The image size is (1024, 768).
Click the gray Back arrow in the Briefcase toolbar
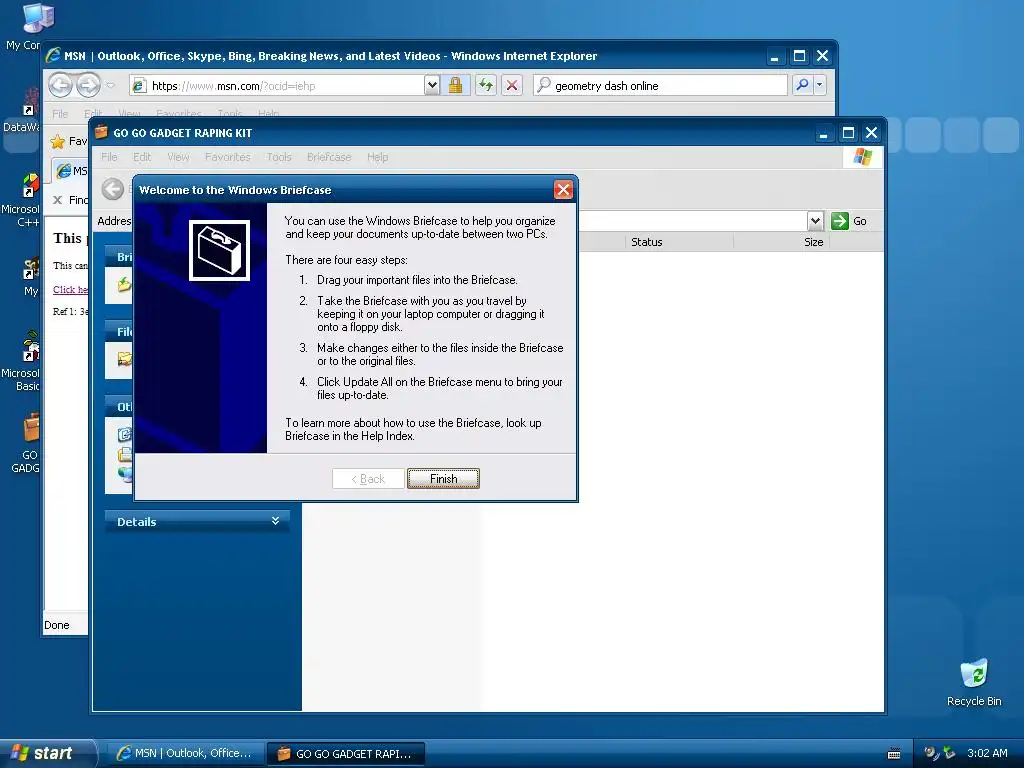click(x=112, y=189)
